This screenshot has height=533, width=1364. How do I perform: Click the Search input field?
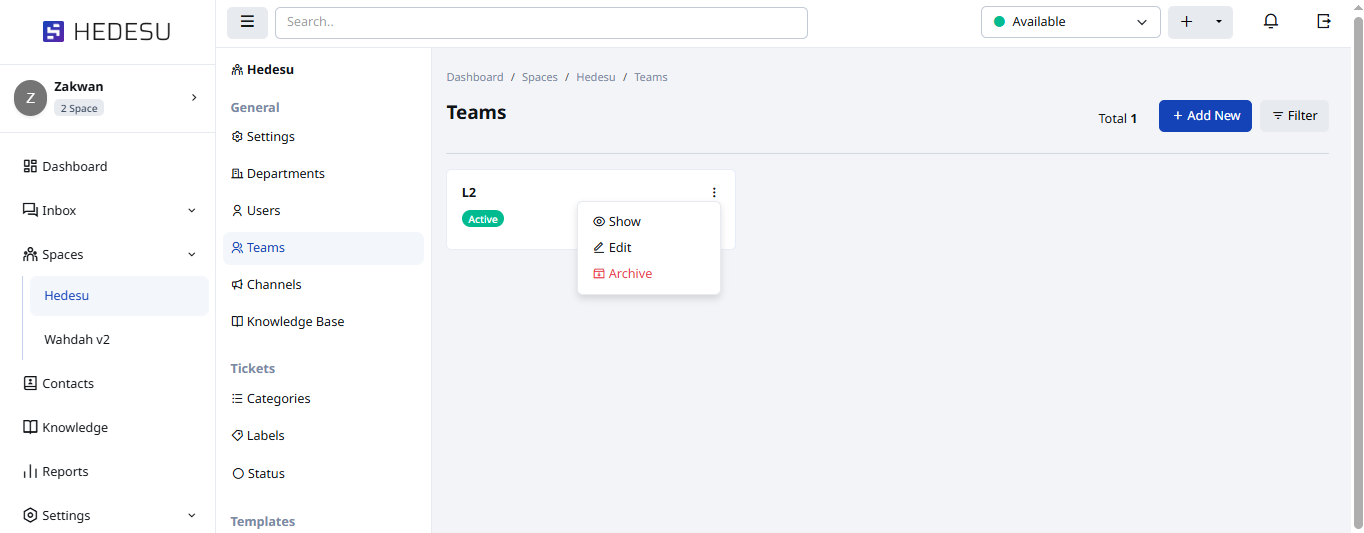[541, 22]
